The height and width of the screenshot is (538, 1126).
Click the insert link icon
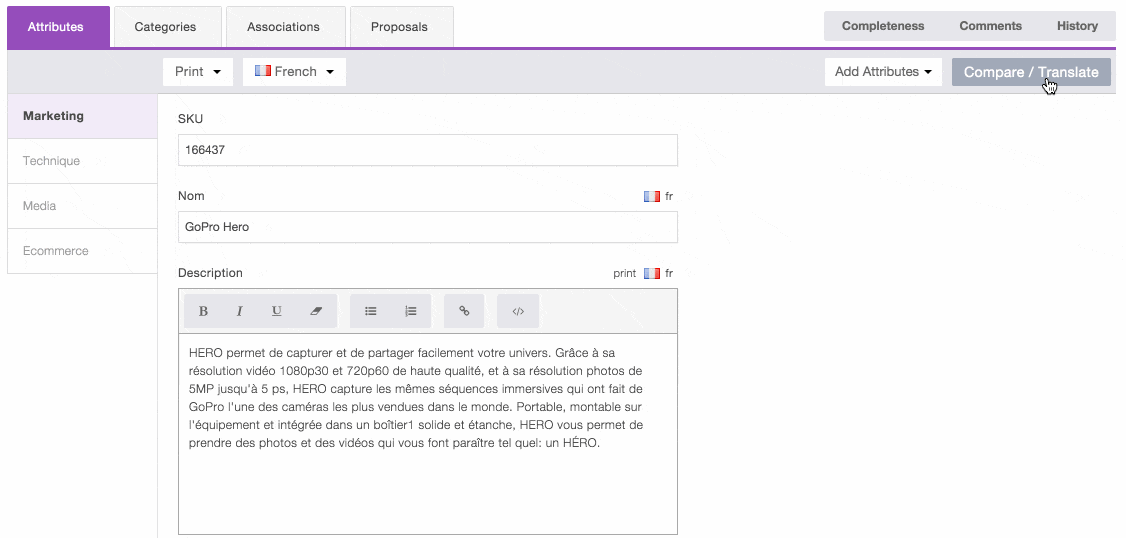pos(464,311)
